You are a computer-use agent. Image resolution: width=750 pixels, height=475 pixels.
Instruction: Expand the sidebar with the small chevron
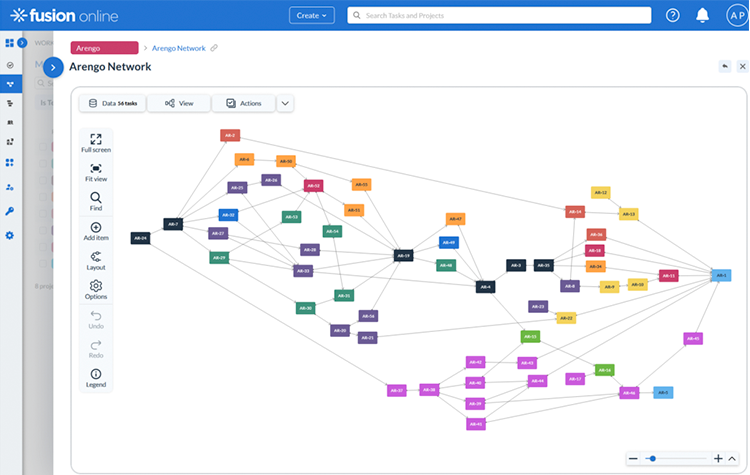coord(22,43)
